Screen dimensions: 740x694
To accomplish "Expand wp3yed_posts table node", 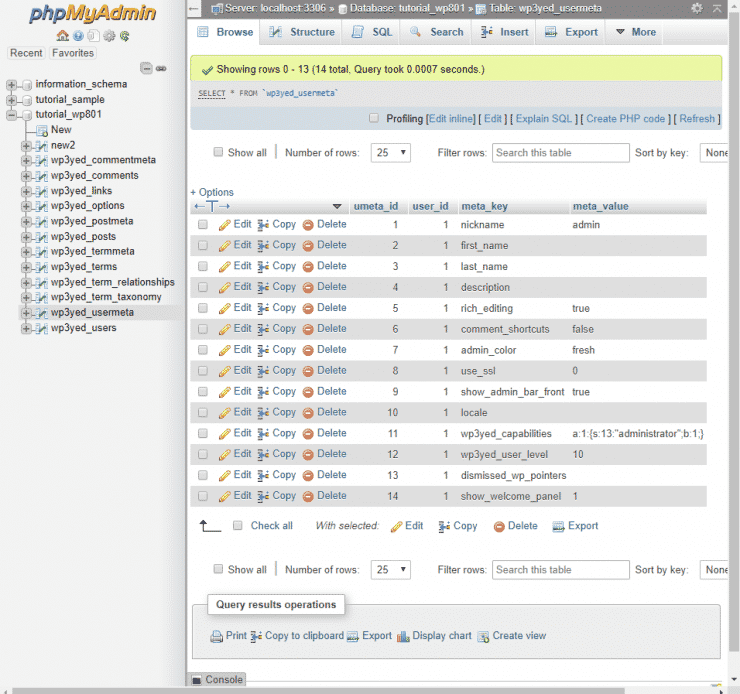I will [x=26, y=237].
